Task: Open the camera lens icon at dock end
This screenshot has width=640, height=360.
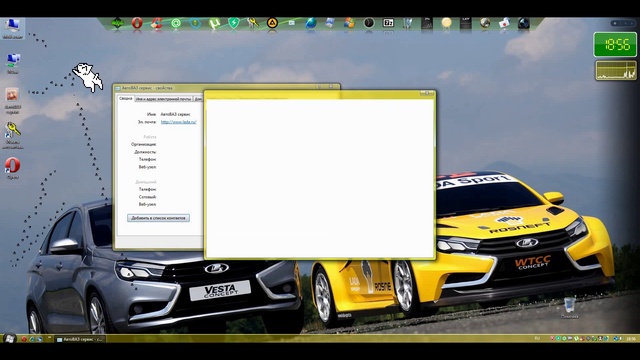Action: (524, 23)
